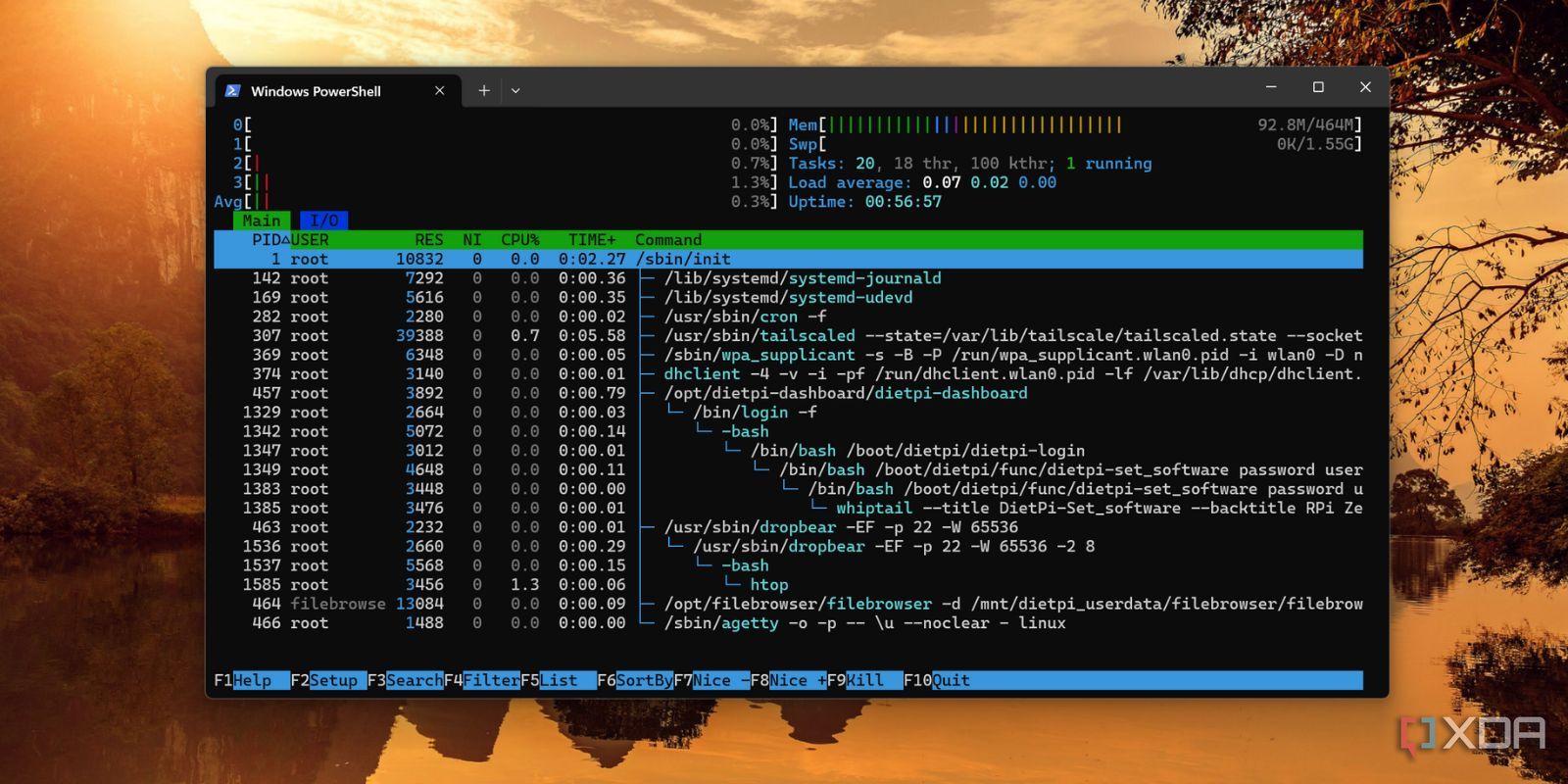Click F1 Help in the function bar
The height and width of the screenshot is (784, 1568).
(252, 680)
